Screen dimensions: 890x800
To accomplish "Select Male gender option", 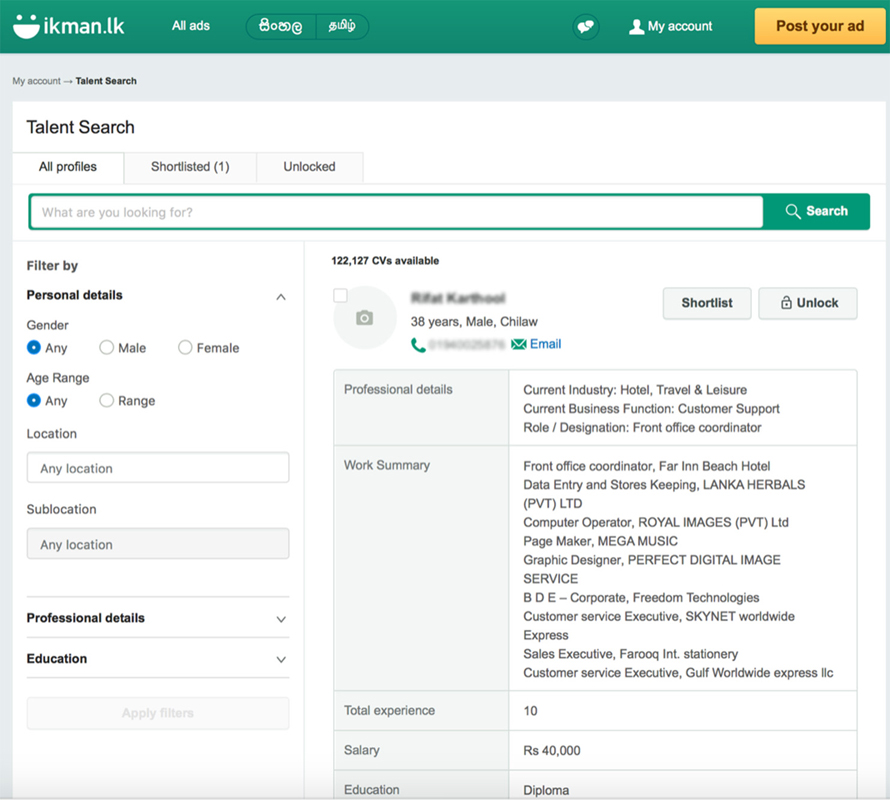I will pyautogui.click(x=106, y=347).
